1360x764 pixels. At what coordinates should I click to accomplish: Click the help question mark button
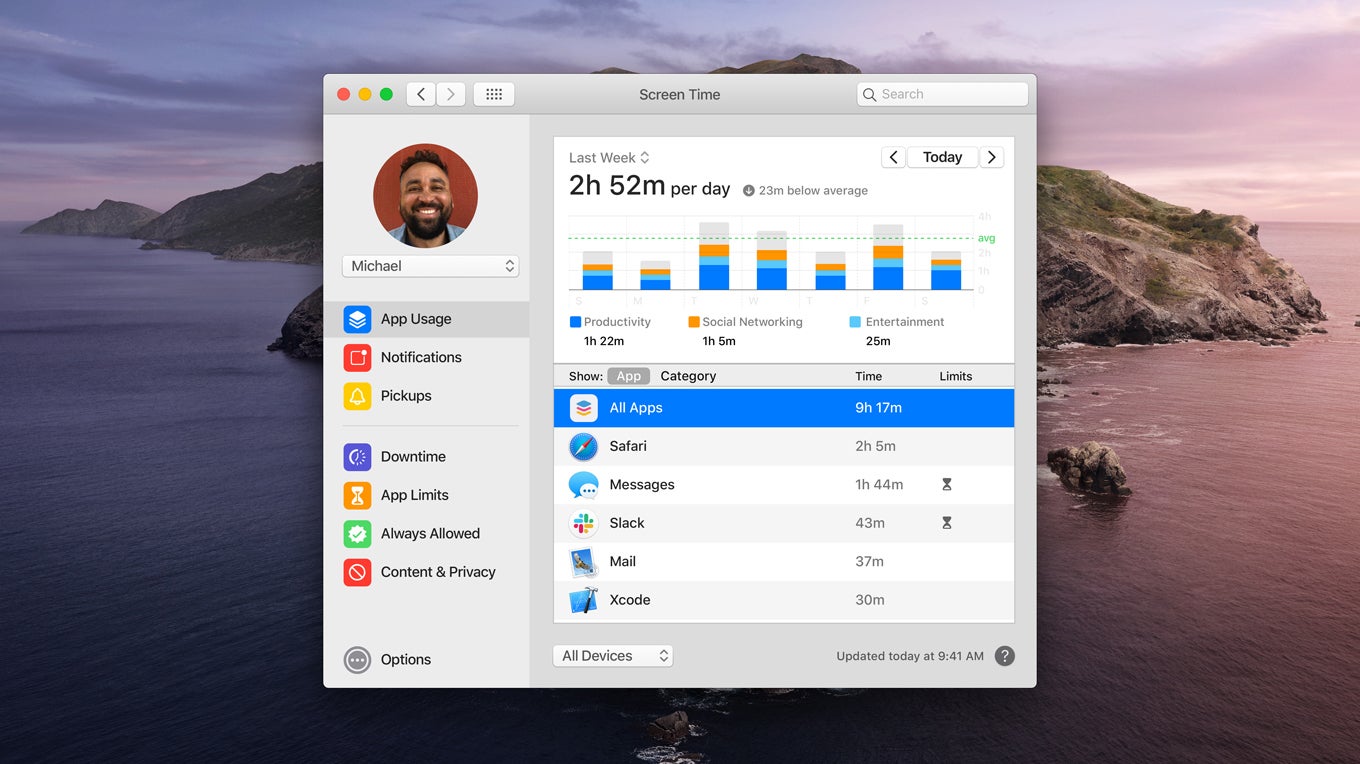[x=1005, y=656]
